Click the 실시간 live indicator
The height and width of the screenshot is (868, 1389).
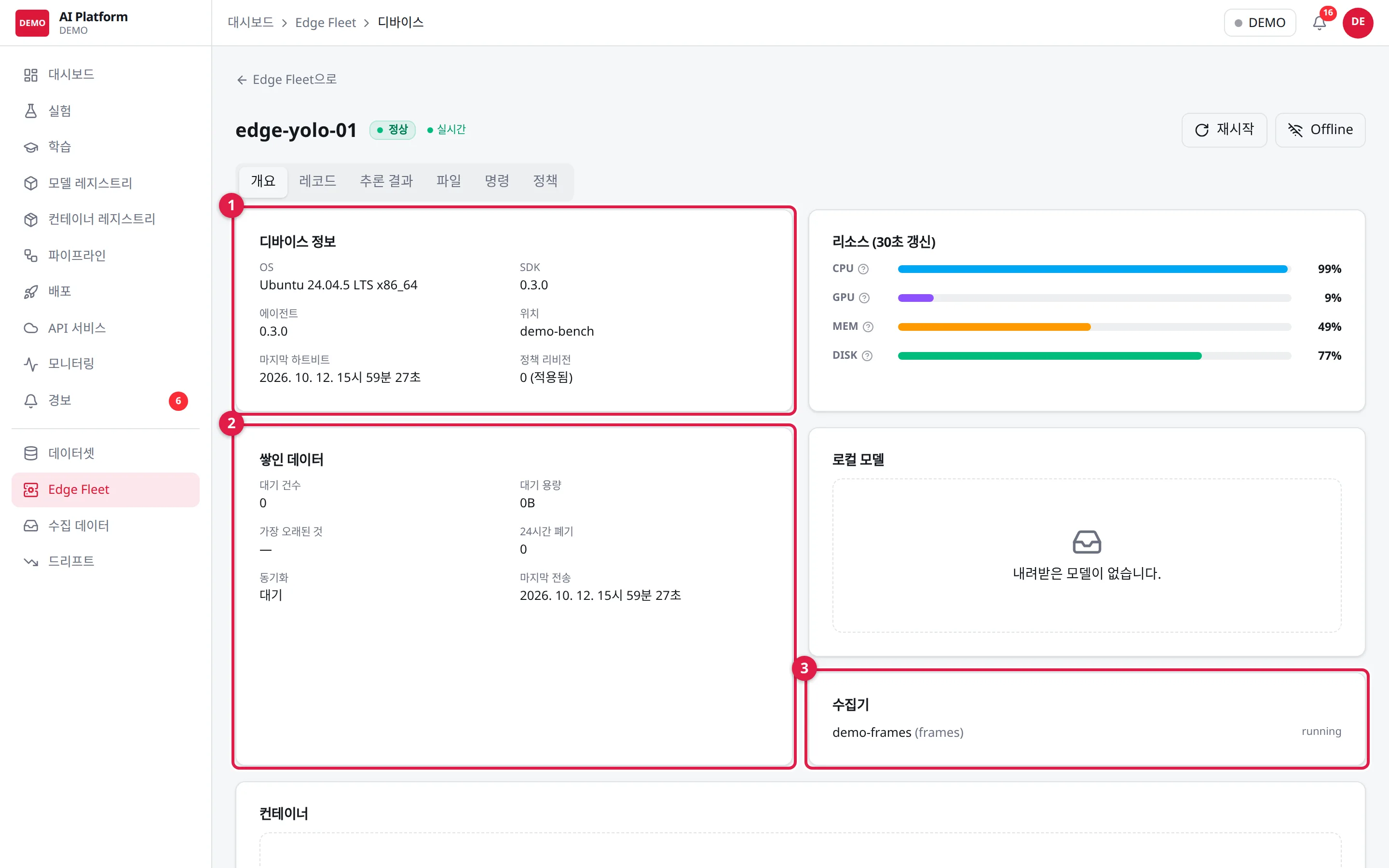pyautogui.click(x=447, y=130)
